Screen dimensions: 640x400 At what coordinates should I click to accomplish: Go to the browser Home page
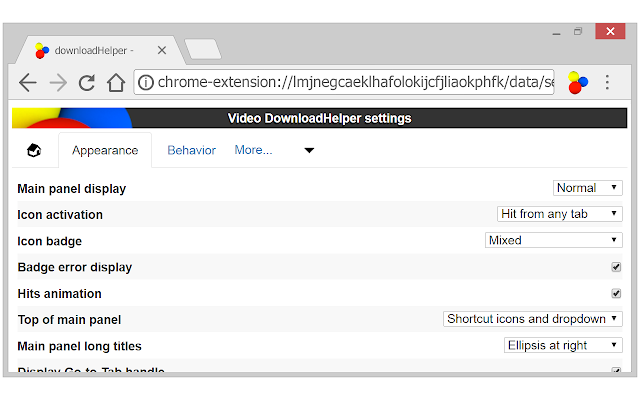tap(116, 82)
